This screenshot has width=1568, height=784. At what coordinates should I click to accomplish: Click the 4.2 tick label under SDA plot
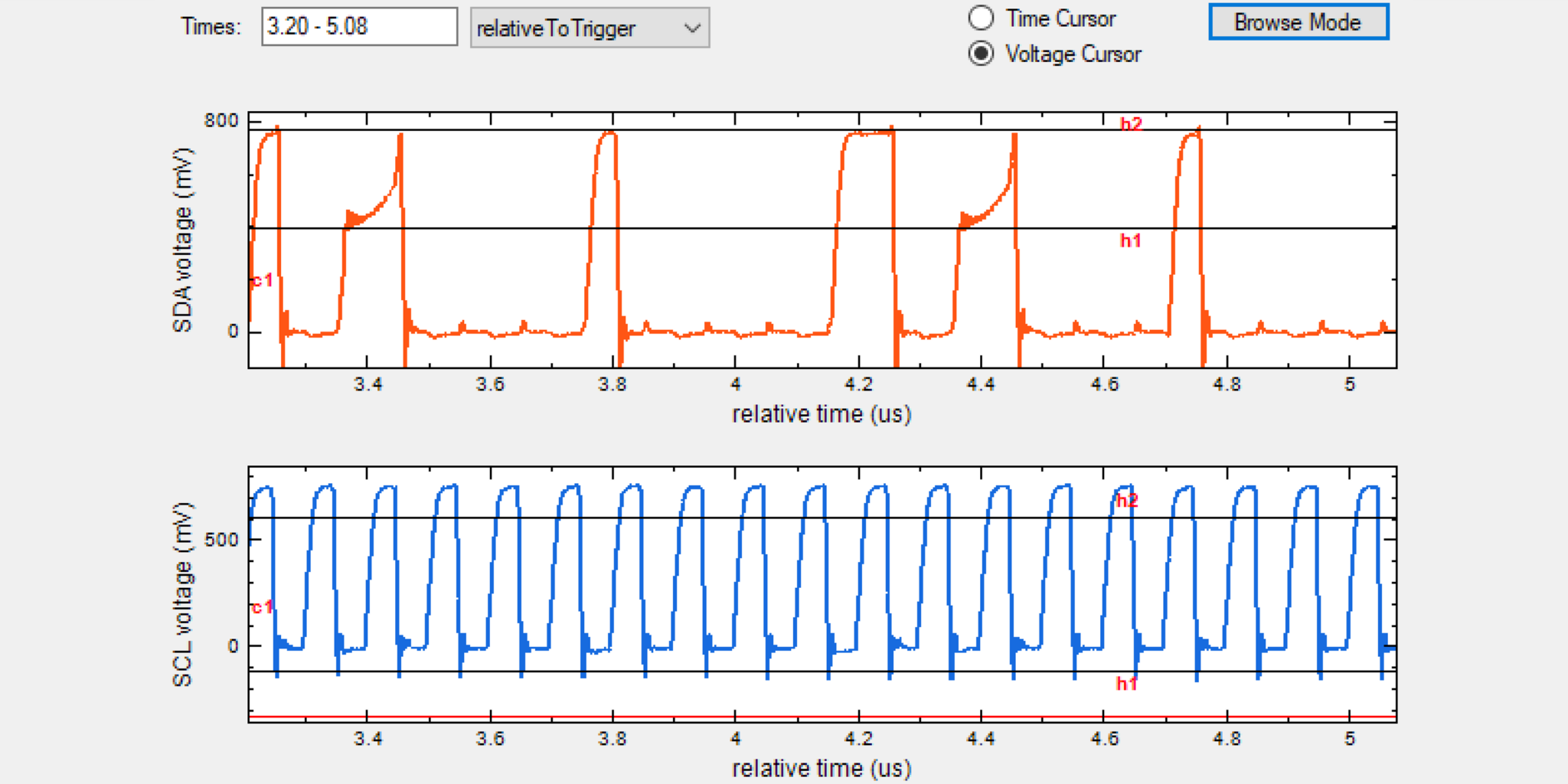point(857,384)
